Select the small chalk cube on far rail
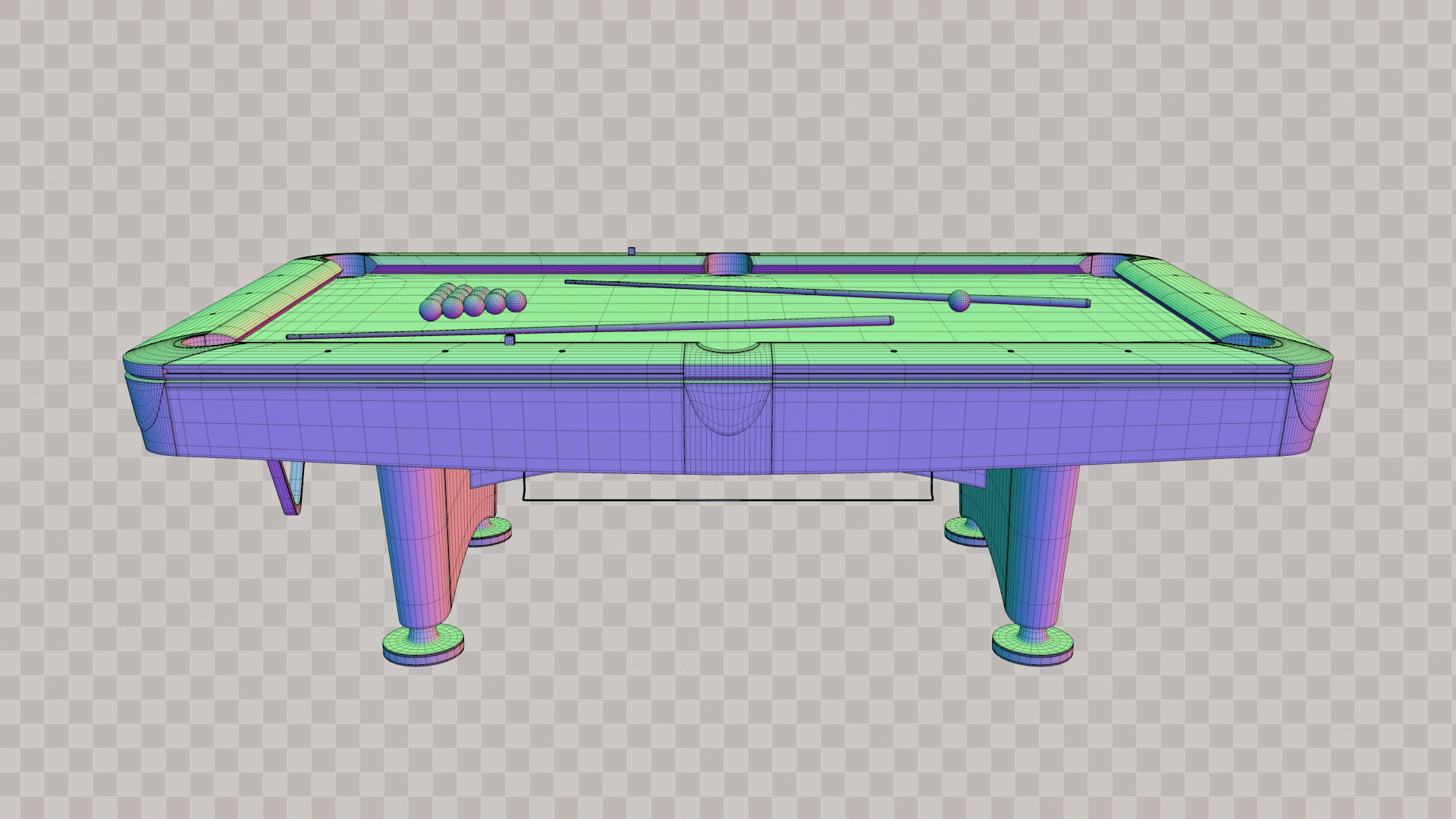Viewport: 1456px width, 819px height. tap(631, 251)
